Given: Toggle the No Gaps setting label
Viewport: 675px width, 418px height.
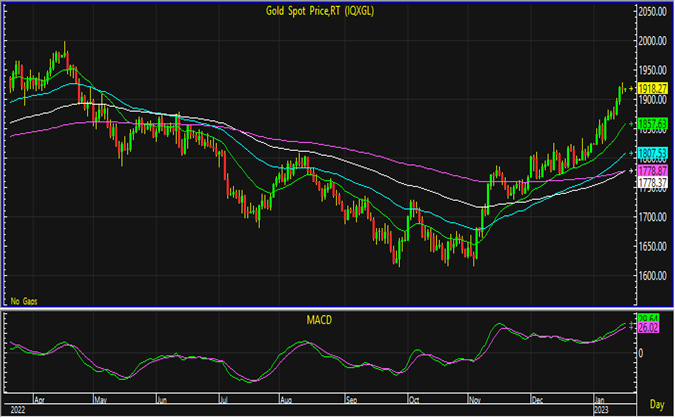Looking at the screenshot, I should point(24,300).
